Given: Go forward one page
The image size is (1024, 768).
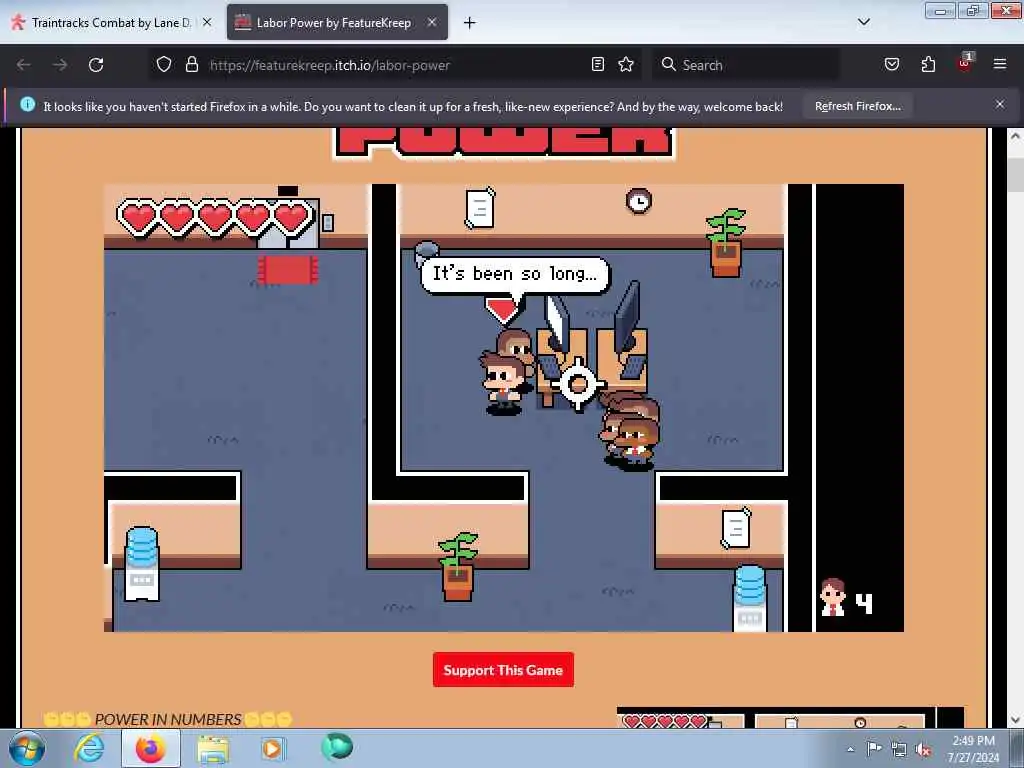Looking at the screenshot, I should pyautogui.click(x=59, y=65).
